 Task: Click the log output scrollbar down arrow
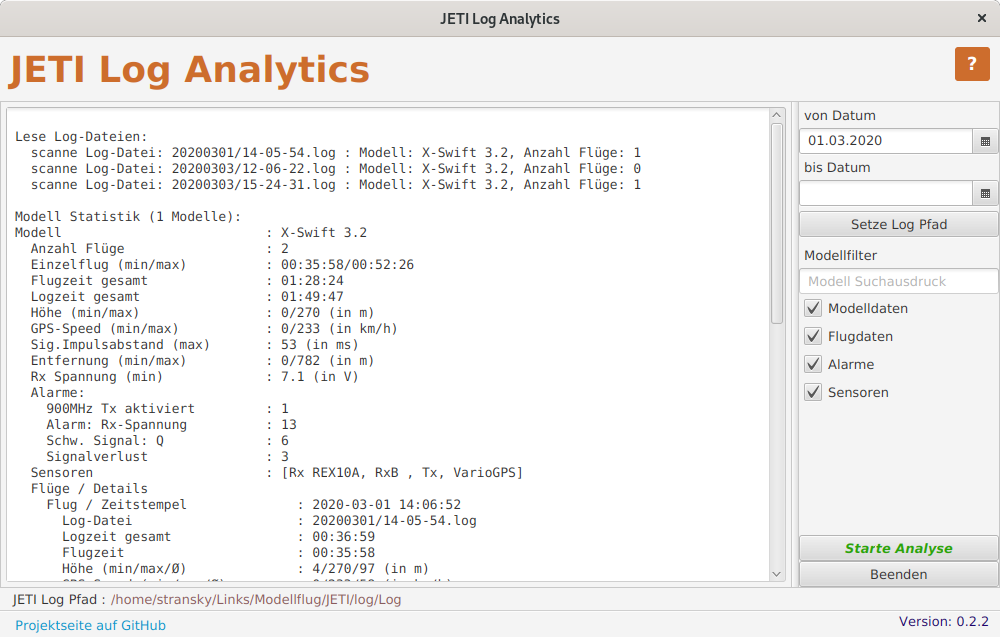tap(776, 574)
